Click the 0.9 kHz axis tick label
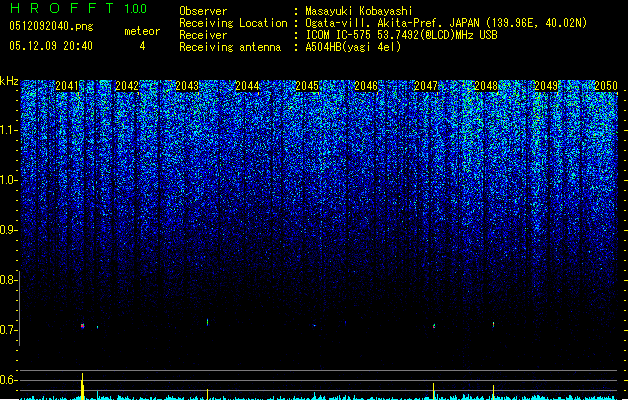 [9, 230]
